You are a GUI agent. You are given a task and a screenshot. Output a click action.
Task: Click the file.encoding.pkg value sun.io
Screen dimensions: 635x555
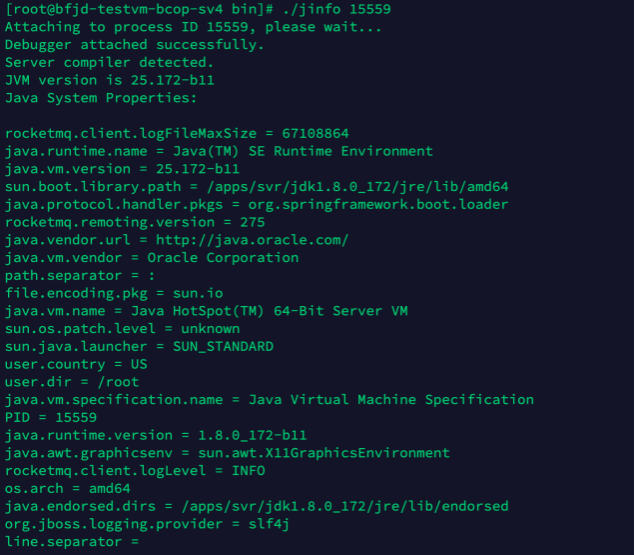pyautogui.click(x=198, y=293)
